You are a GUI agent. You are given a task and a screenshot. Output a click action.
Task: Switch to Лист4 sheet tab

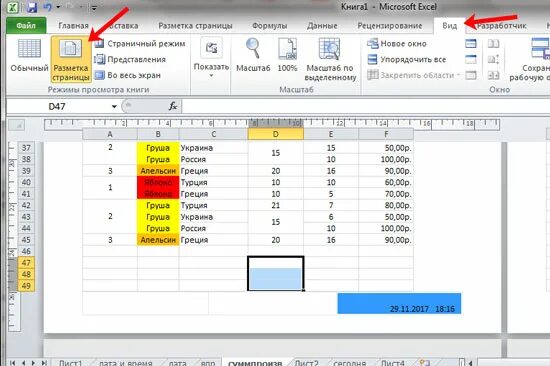coord(393,363)
